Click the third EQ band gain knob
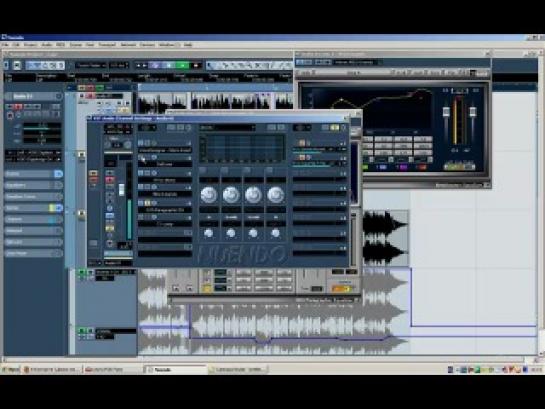The width and height of the screenshot is (545, 409). [253, 195]
